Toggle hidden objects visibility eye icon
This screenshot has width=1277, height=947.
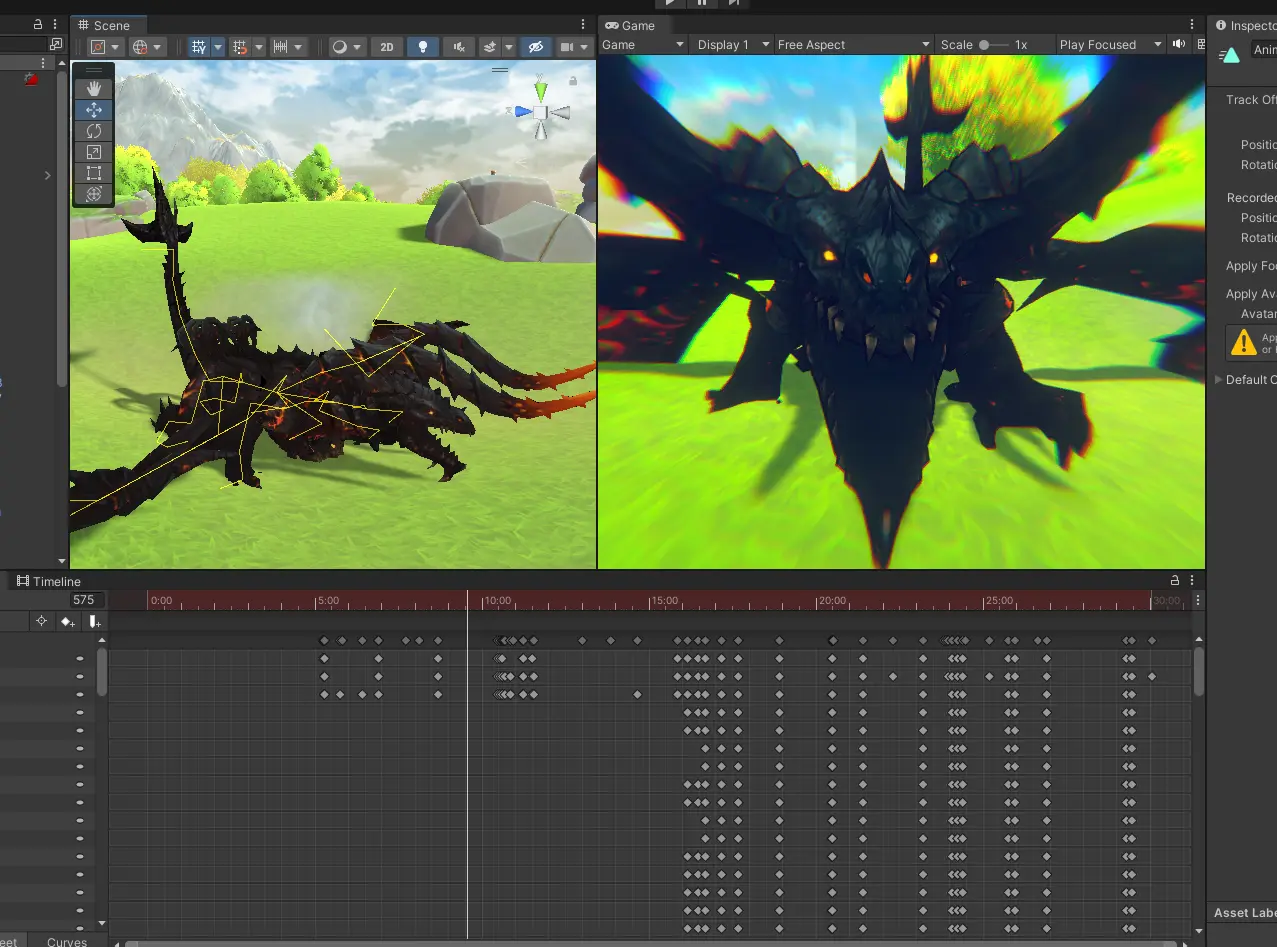tap(535, 47)
